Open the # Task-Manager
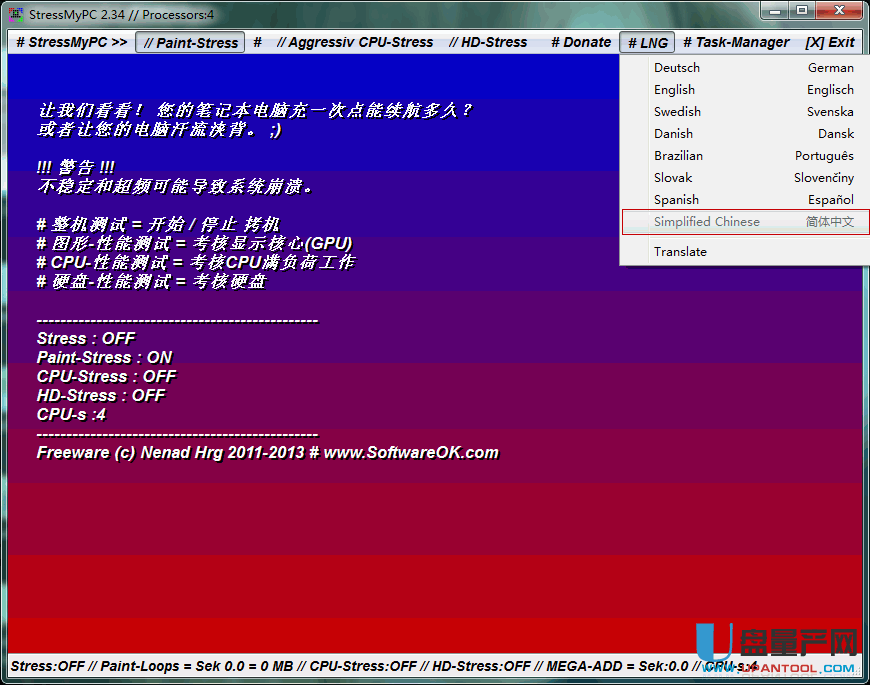 [736, 42]
